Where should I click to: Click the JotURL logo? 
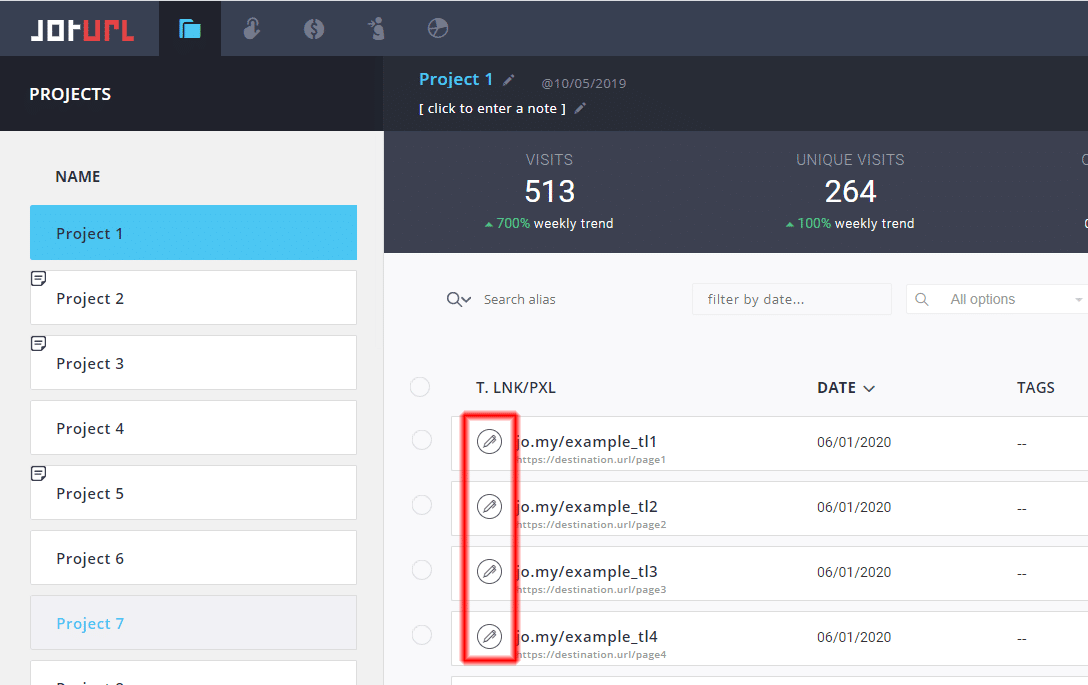[80, 29]
